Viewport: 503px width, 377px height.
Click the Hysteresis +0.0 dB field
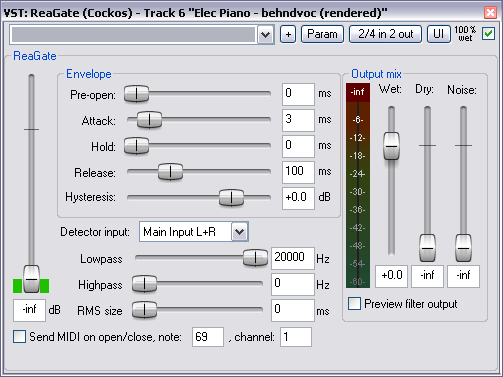coord(298,198)
